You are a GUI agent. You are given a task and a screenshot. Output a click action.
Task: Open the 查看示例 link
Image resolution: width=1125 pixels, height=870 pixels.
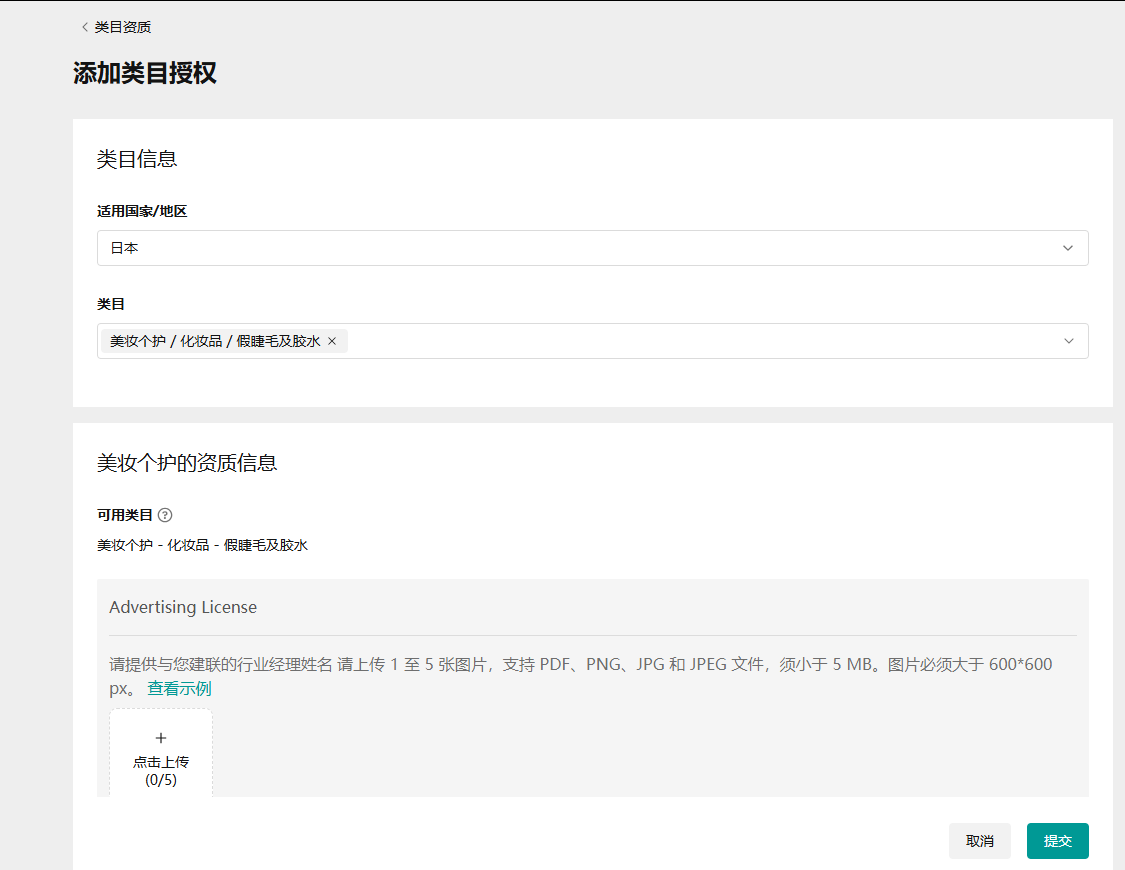tap(179, 688)
